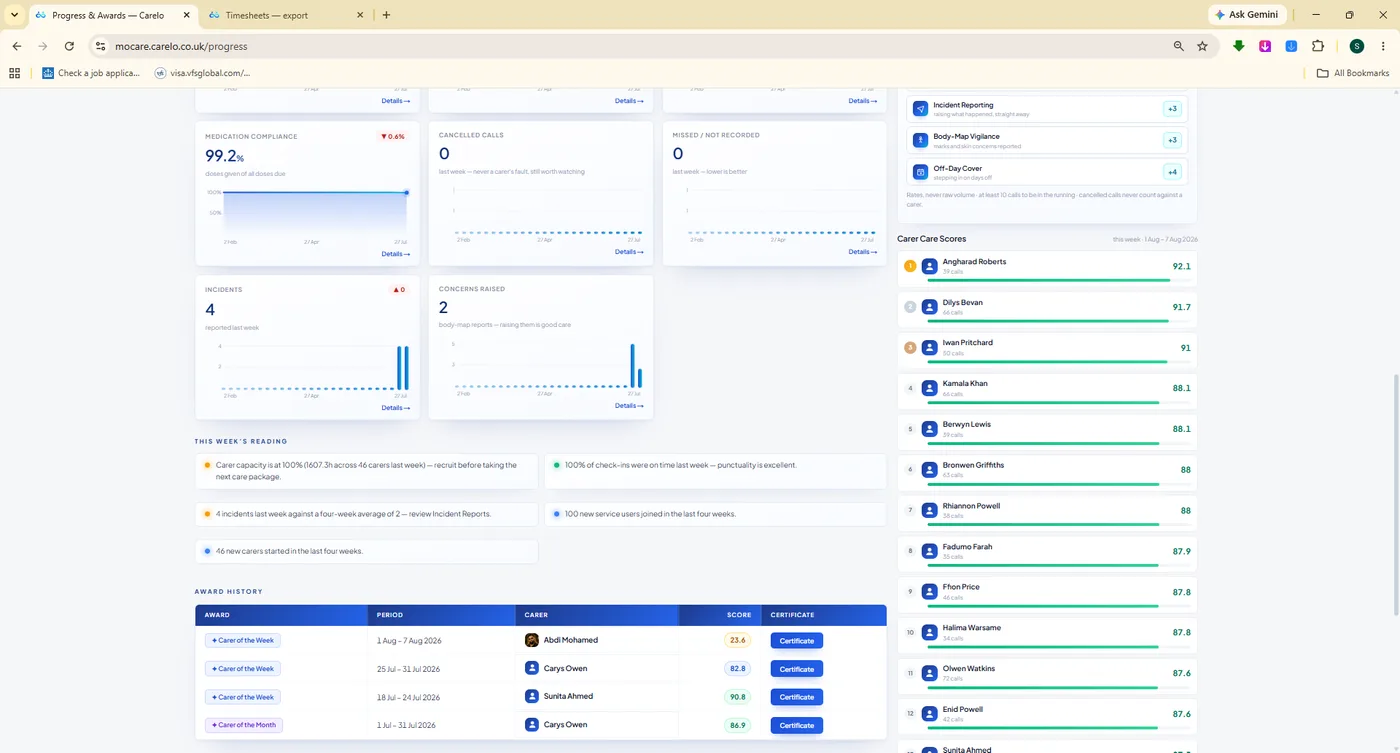Open the blue download extension
Viewport: 1400px width, 753px height.
pyautogui.click(x=1291, y=46)
